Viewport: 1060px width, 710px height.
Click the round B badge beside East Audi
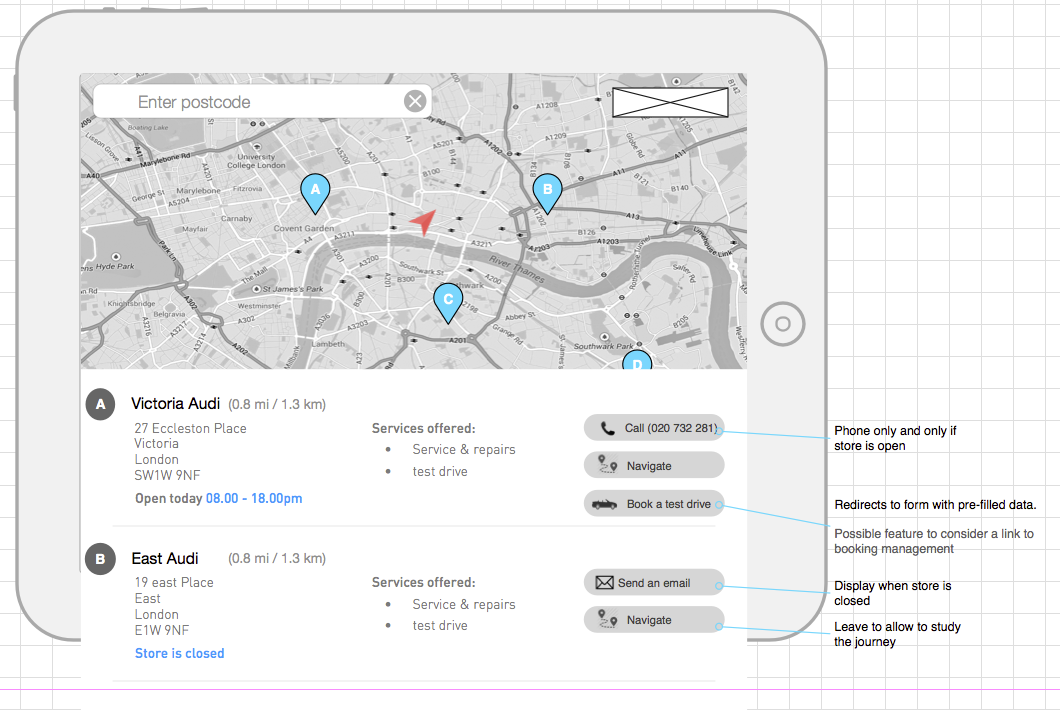tap(101, 559)
